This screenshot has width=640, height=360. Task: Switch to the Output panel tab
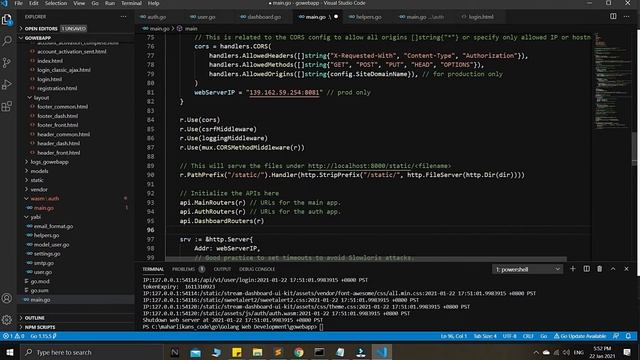222,269
